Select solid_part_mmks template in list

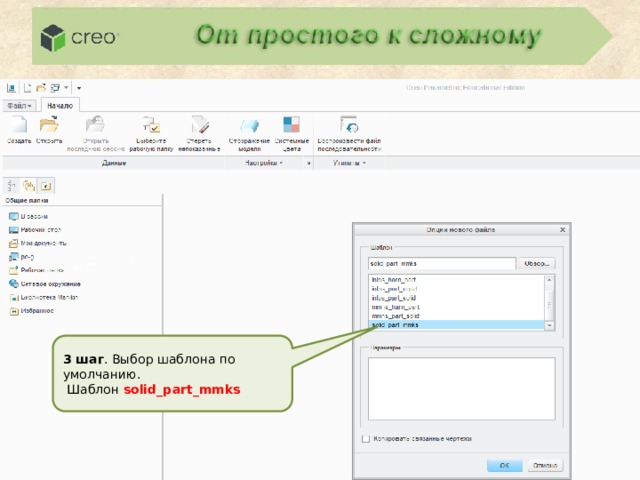[x=456, y=325]
